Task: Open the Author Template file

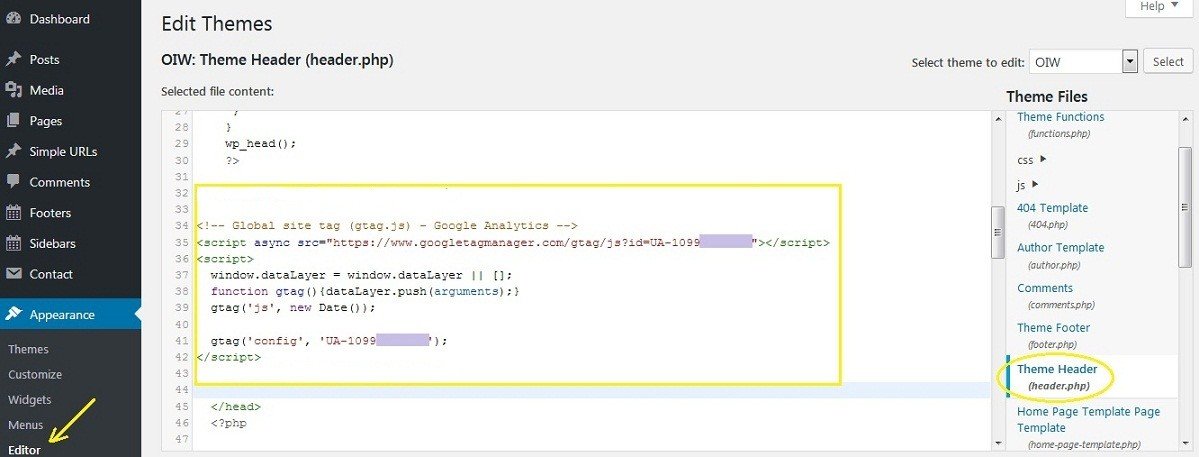Action: (x=1061, y=248)
